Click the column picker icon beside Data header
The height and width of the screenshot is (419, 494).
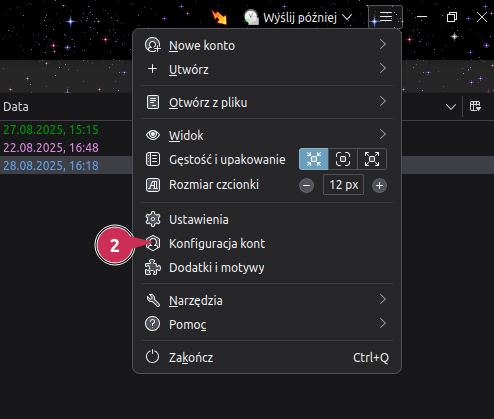(475, 107)
